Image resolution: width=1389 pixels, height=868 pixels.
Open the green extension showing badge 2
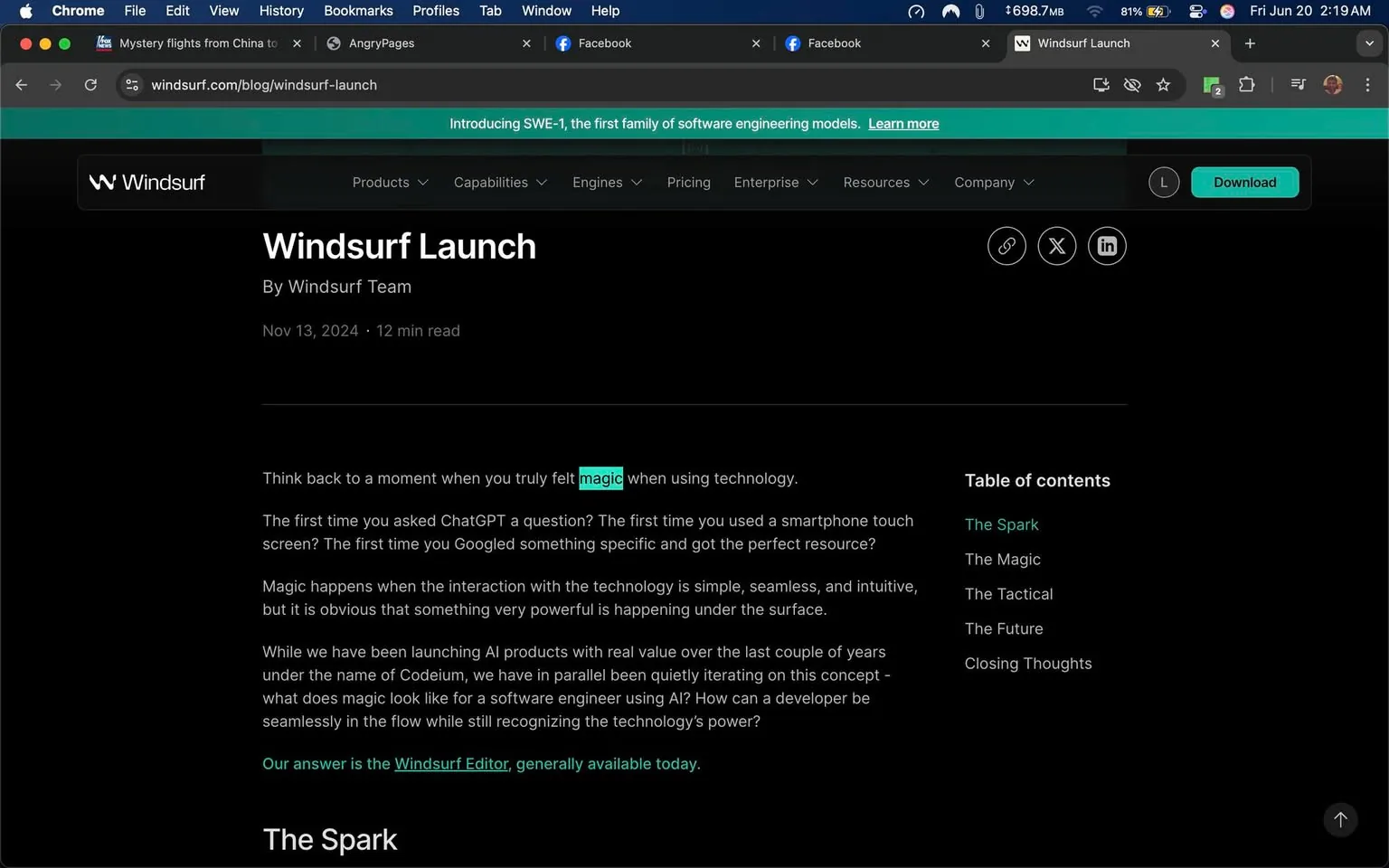[1212, 84]
